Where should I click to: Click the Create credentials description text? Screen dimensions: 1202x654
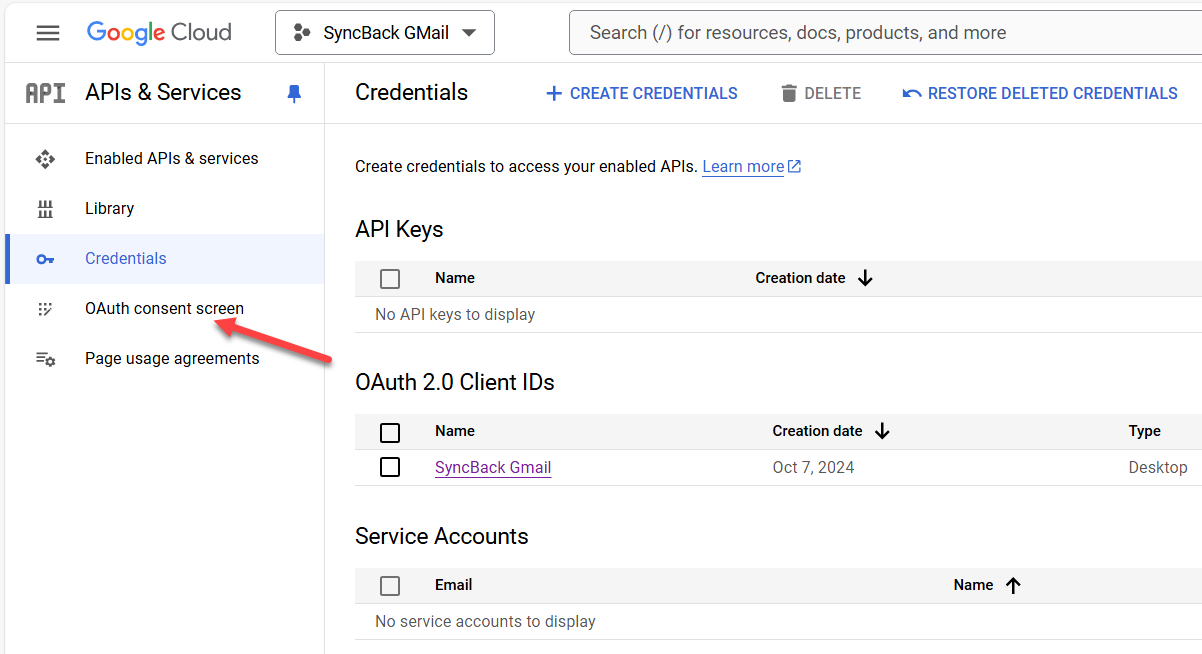pos(527,167)
